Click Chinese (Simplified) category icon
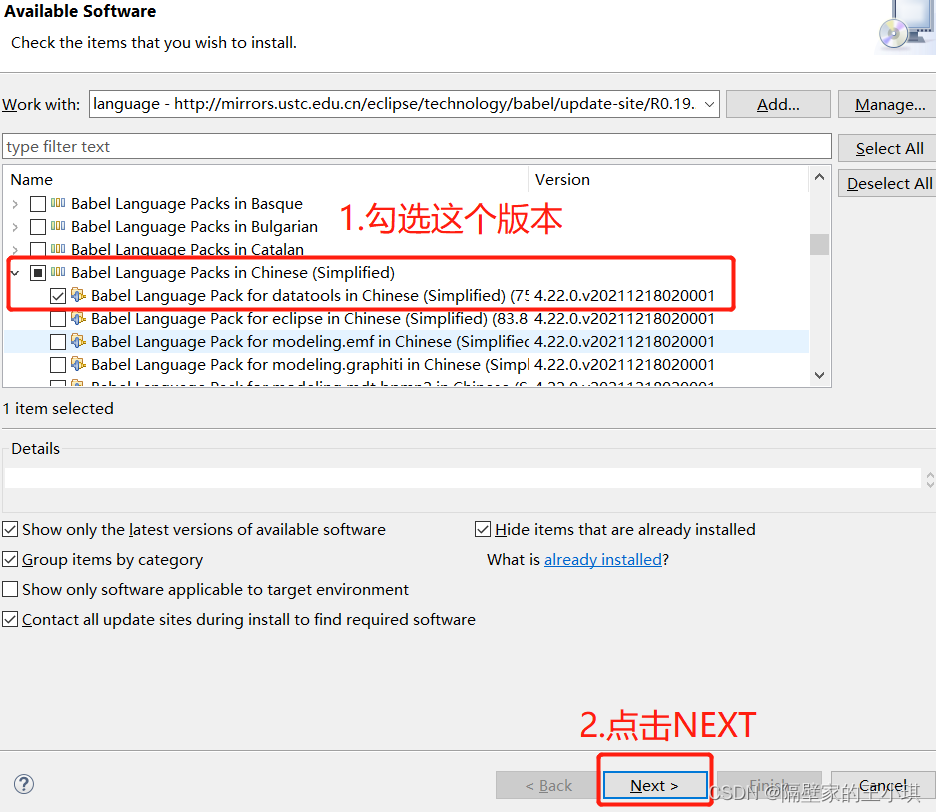This screenshot has height=812, width=936. coord(58,272)
